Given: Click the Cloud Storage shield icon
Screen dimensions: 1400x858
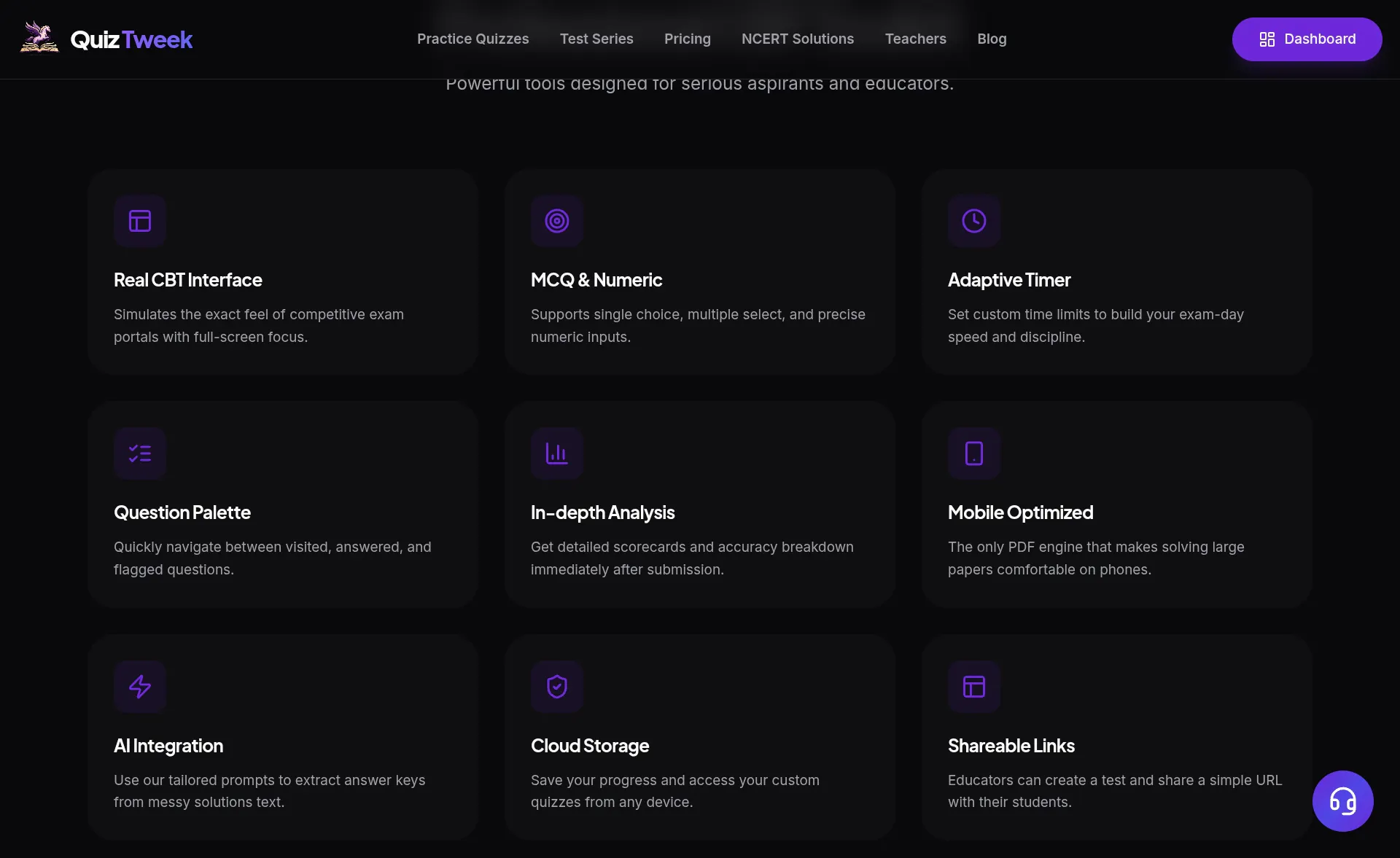Looking at the screenshot, I should pos(557,687).
